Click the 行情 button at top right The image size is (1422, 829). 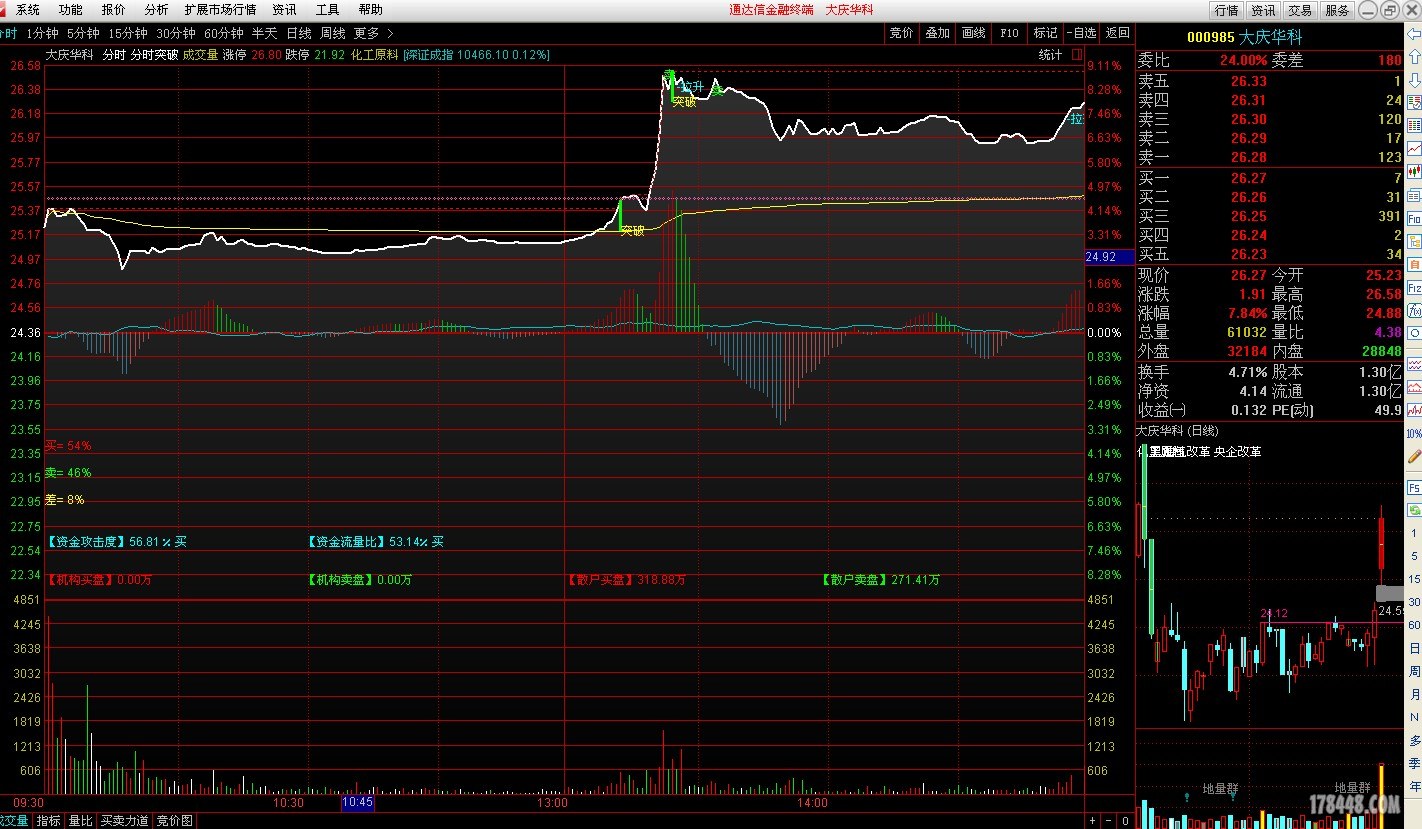pos(1226,10)
